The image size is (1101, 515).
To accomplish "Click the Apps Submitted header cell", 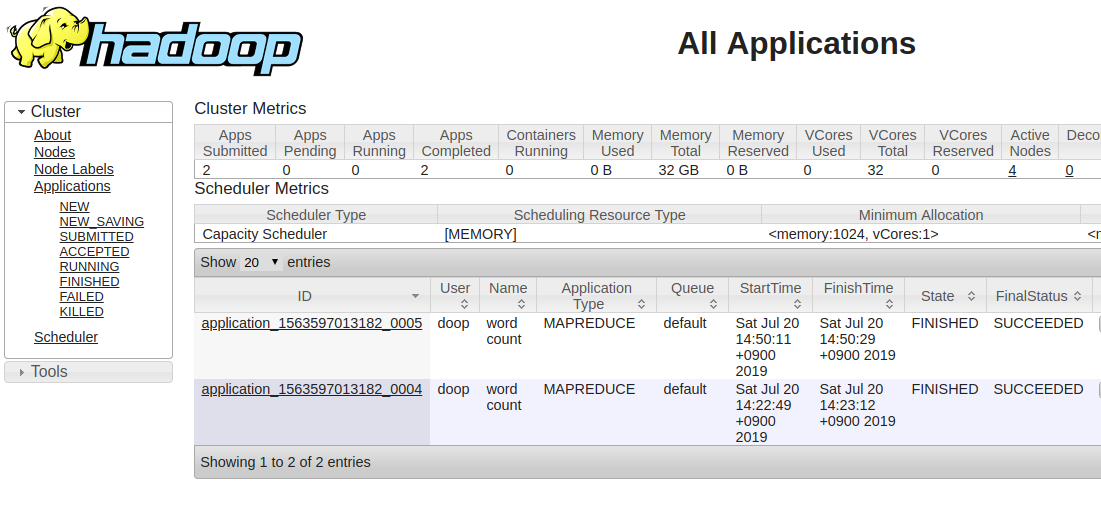I will [x=235, y=143].
